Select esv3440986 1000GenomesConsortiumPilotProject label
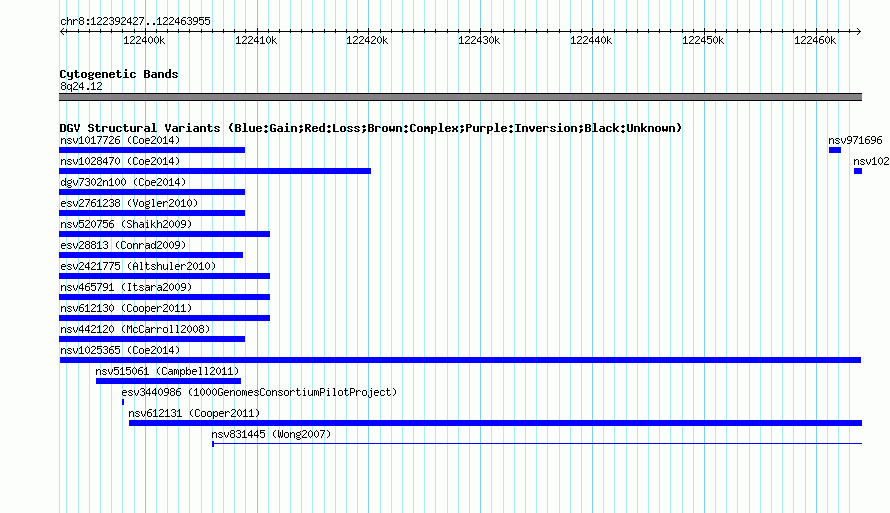The image size is (890, 513). tap(259, 392)
